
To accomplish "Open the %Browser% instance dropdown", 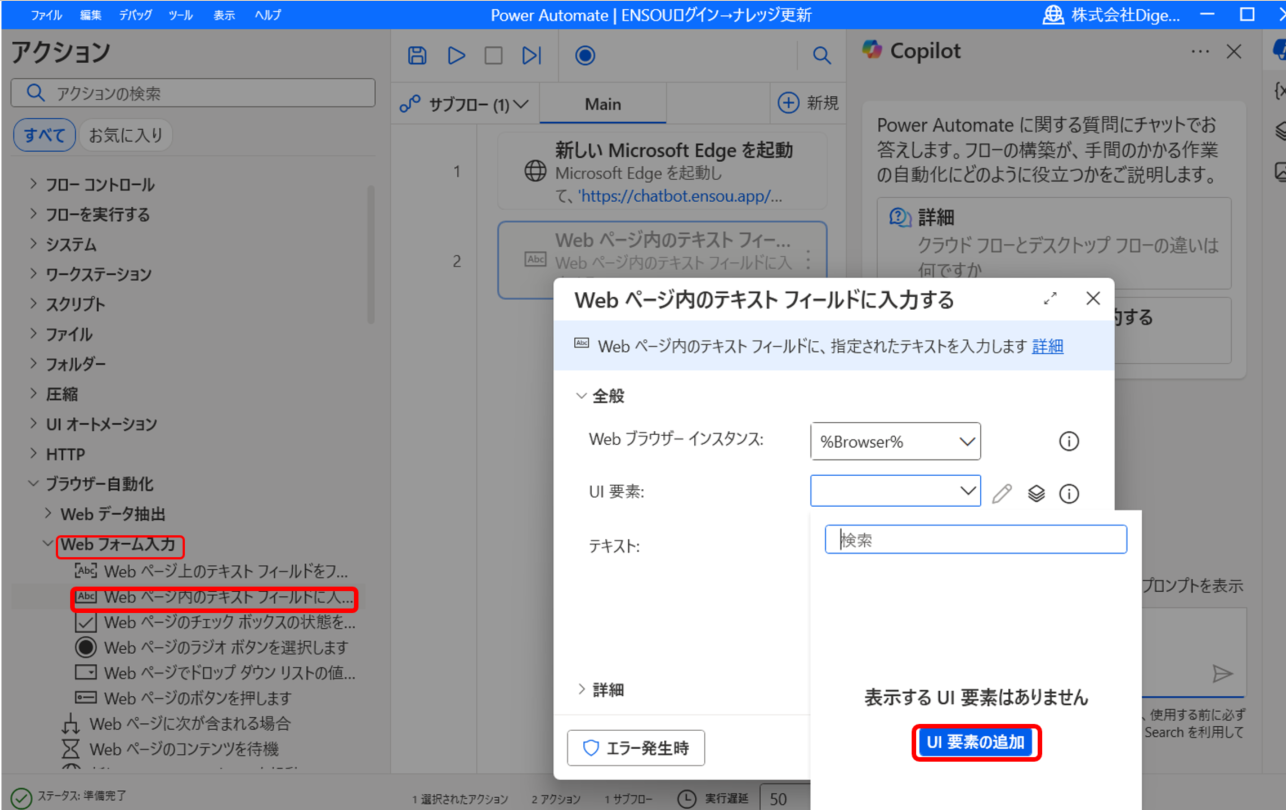I will coord(895,441).
